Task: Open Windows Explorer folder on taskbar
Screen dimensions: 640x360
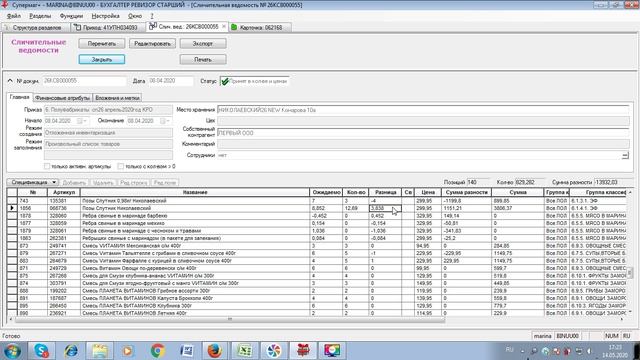Action: 100,351
